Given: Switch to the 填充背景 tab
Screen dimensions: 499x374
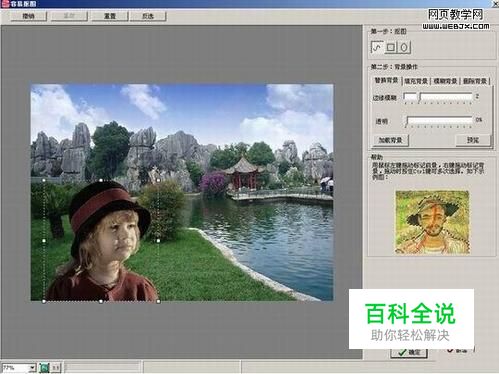Looking at the screenshot, I should coord(416,81).
